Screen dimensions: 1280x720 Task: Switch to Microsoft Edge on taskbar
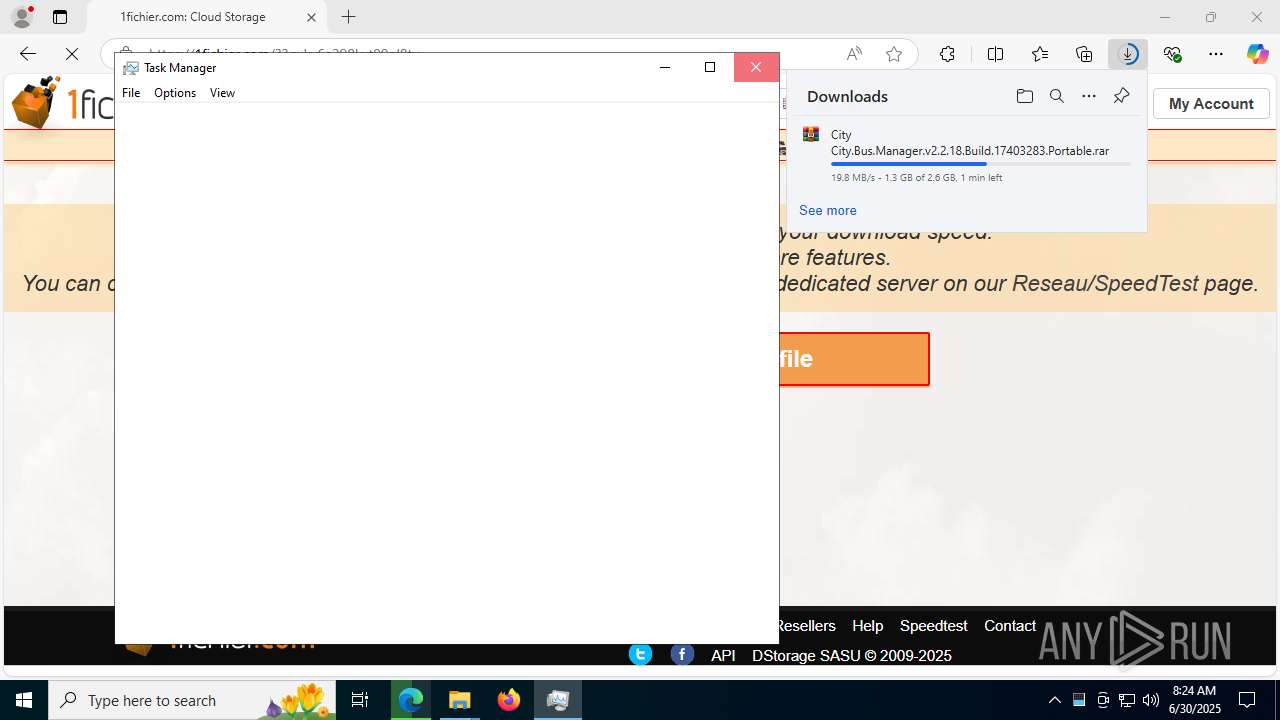tap(411, 700)
